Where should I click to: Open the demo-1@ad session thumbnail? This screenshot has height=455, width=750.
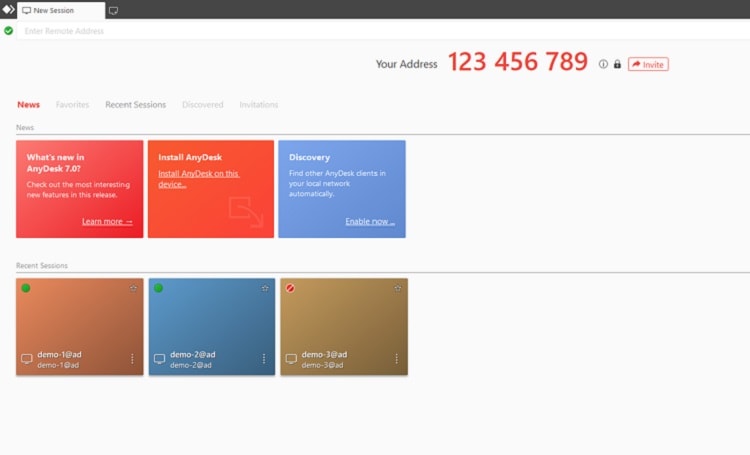[79, 327]
